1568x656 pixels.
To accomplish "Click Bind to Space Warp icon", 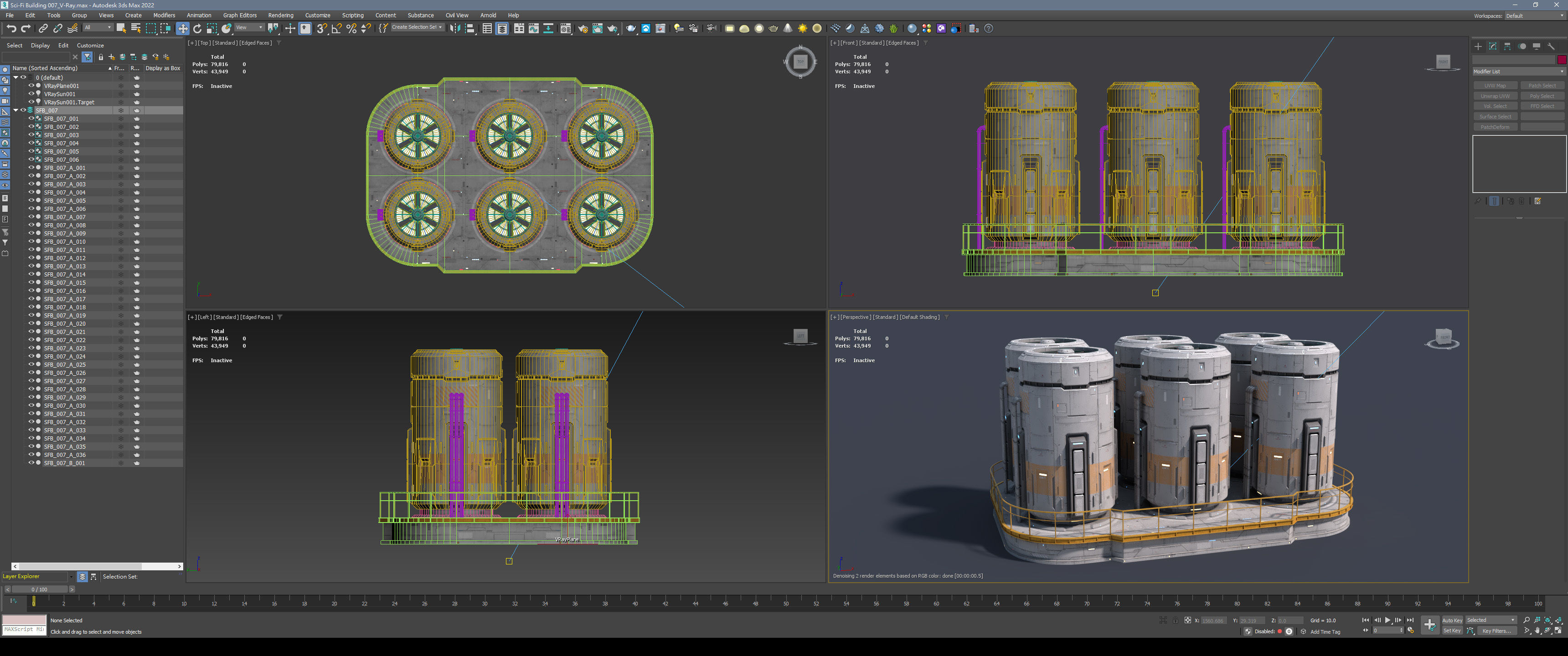I will pyautogui.click(x=72, y=28).
